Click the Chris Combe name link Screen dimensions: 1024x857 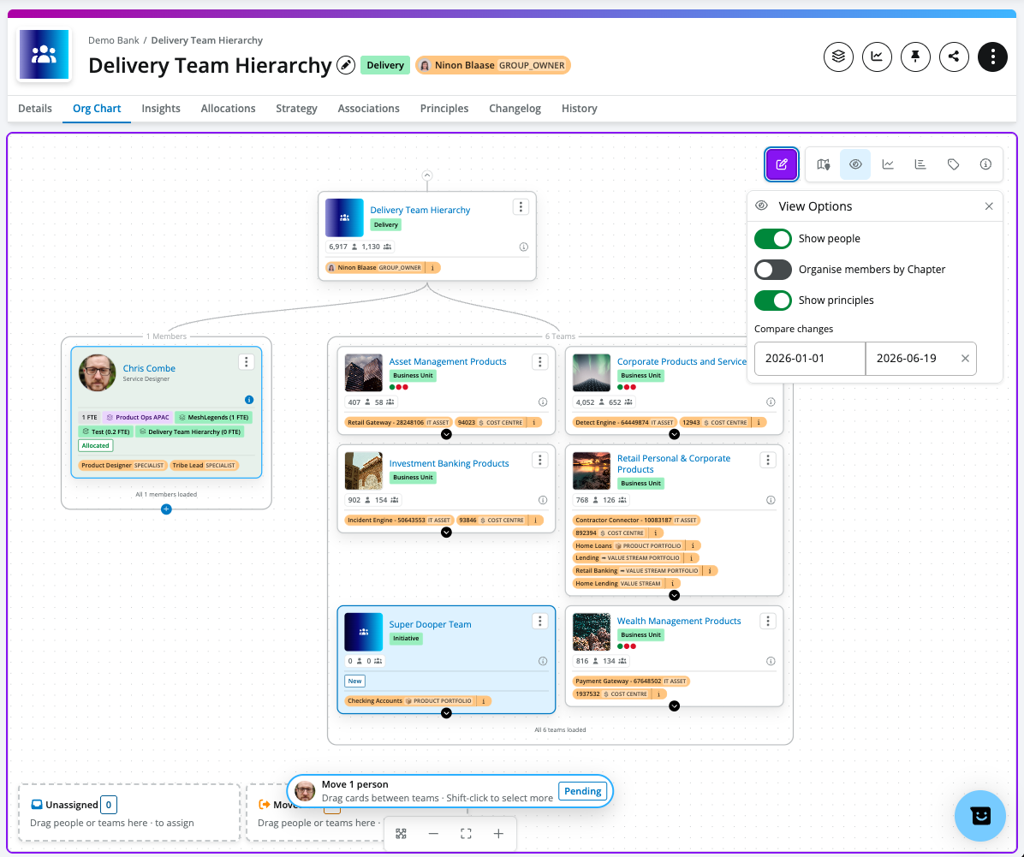coord(149,368)
